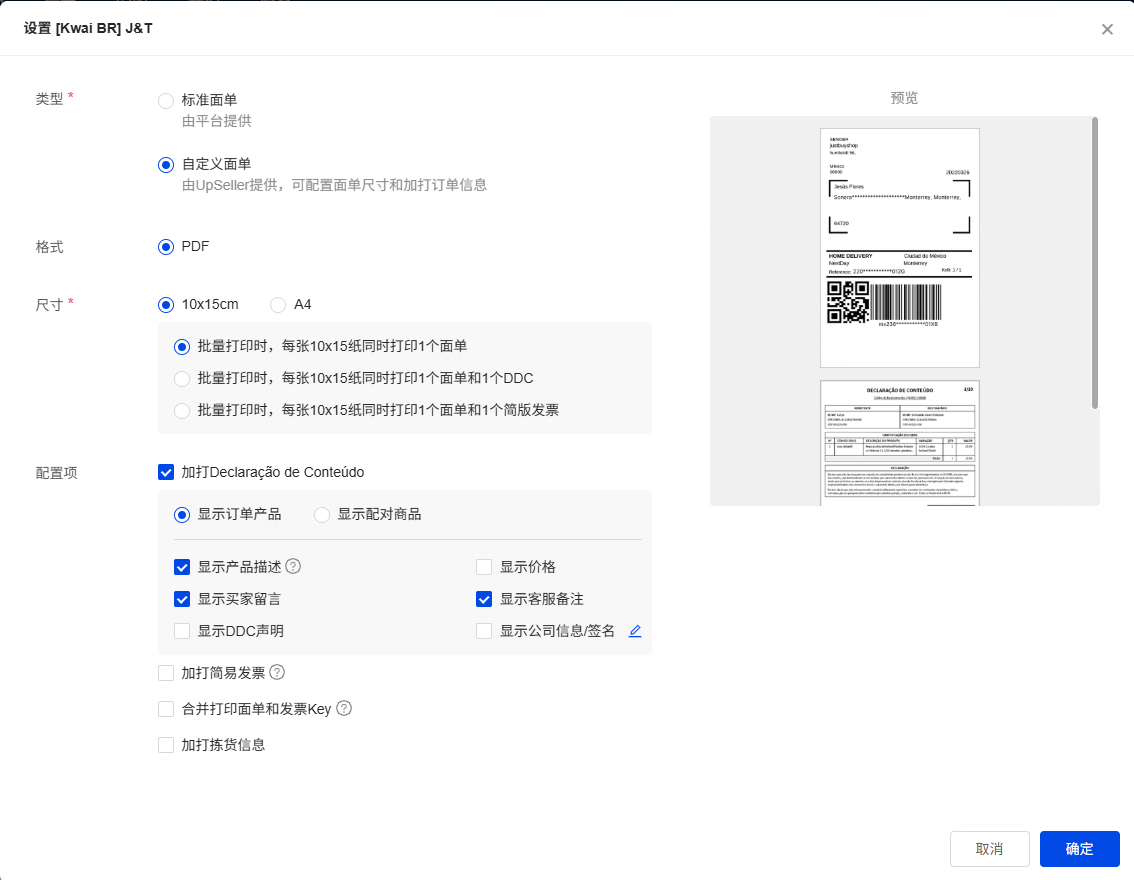This screenshot has height=880, width=1134.
Task: Click the 取消 cancel button
Action: pyautogui.click(x=989, y=849)
